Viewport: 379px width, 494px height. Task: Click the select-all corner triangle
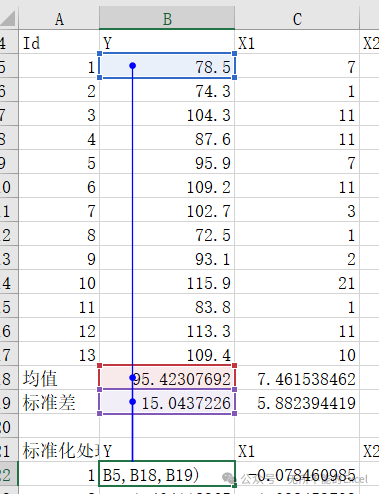[x=8, y=18]
